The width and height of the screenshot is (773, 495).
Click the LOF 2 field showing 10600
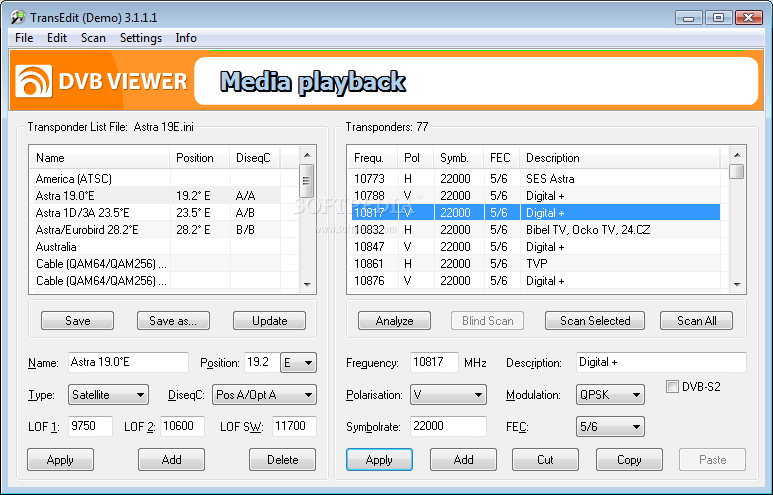point(182,426)
